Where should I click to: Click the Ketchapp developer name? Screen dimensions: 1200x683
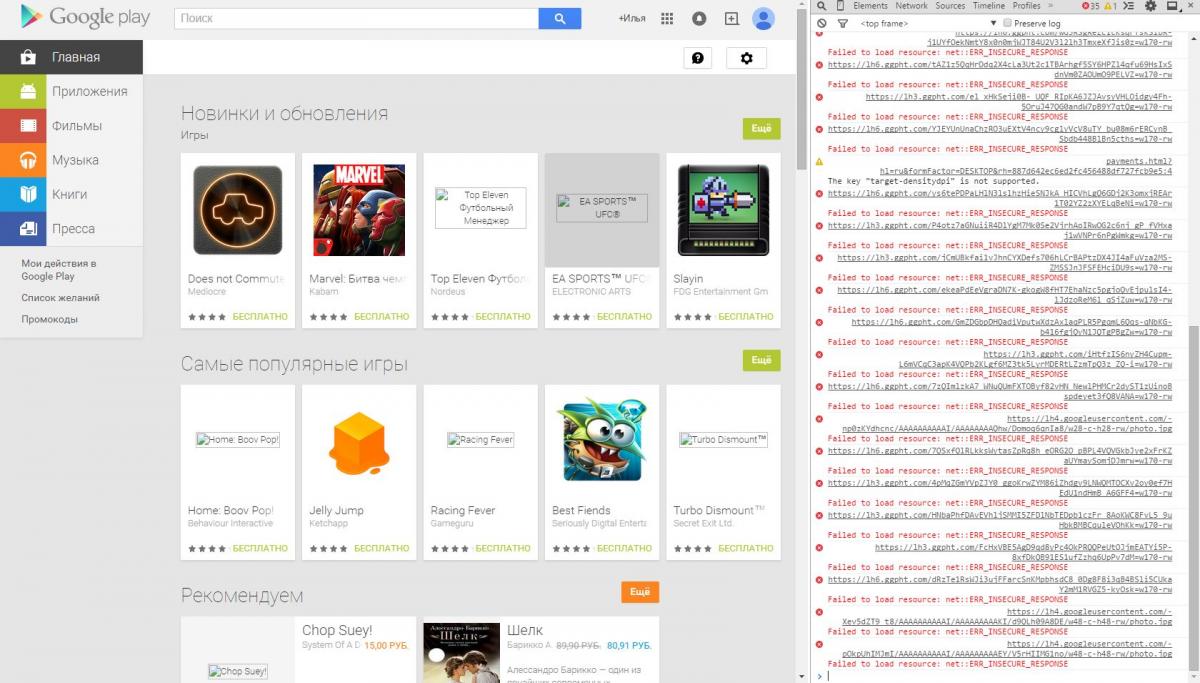pos(329,523)
